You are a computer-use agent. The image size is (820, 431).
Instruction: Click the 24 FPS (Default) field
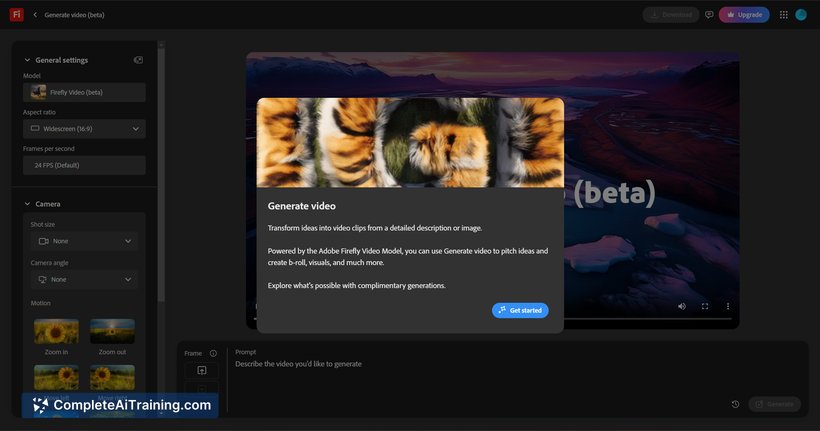[x=84, y=165]
